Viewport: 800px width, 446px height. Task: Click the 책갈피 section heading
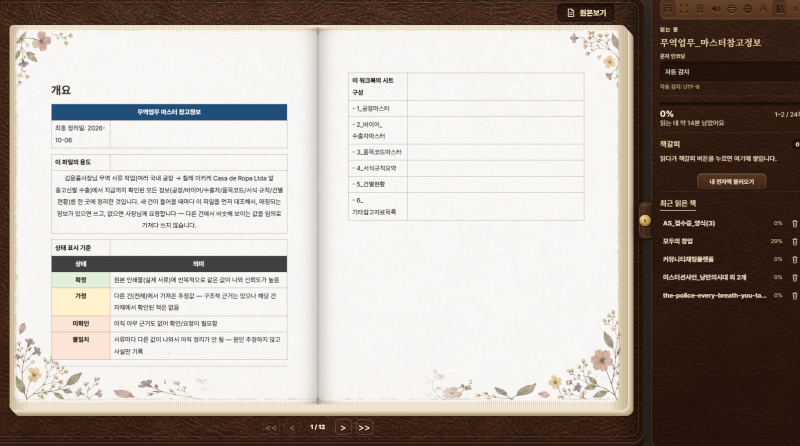point(670,144)
